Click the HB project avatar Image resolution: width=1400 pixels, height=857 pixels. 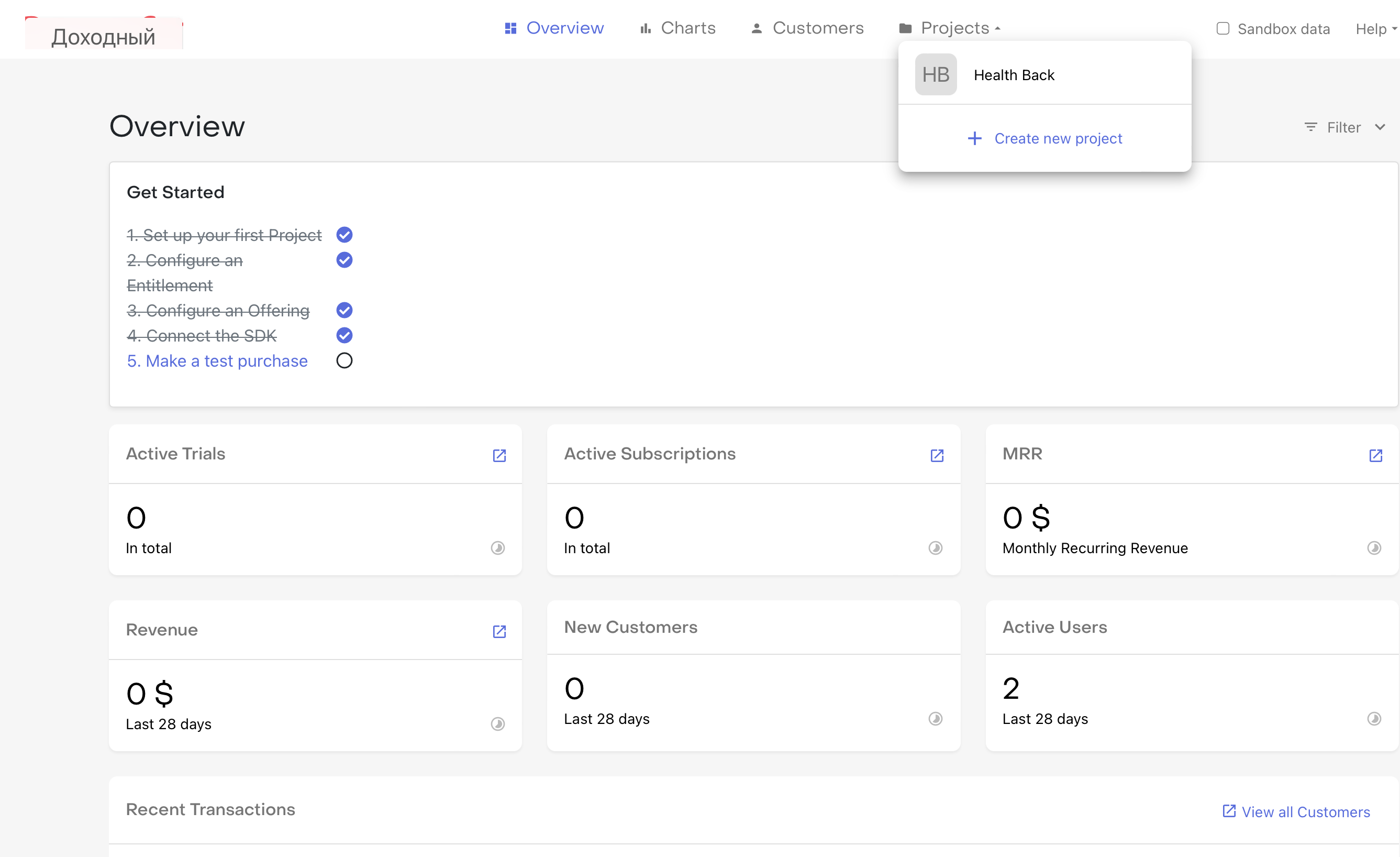[936, 74]
